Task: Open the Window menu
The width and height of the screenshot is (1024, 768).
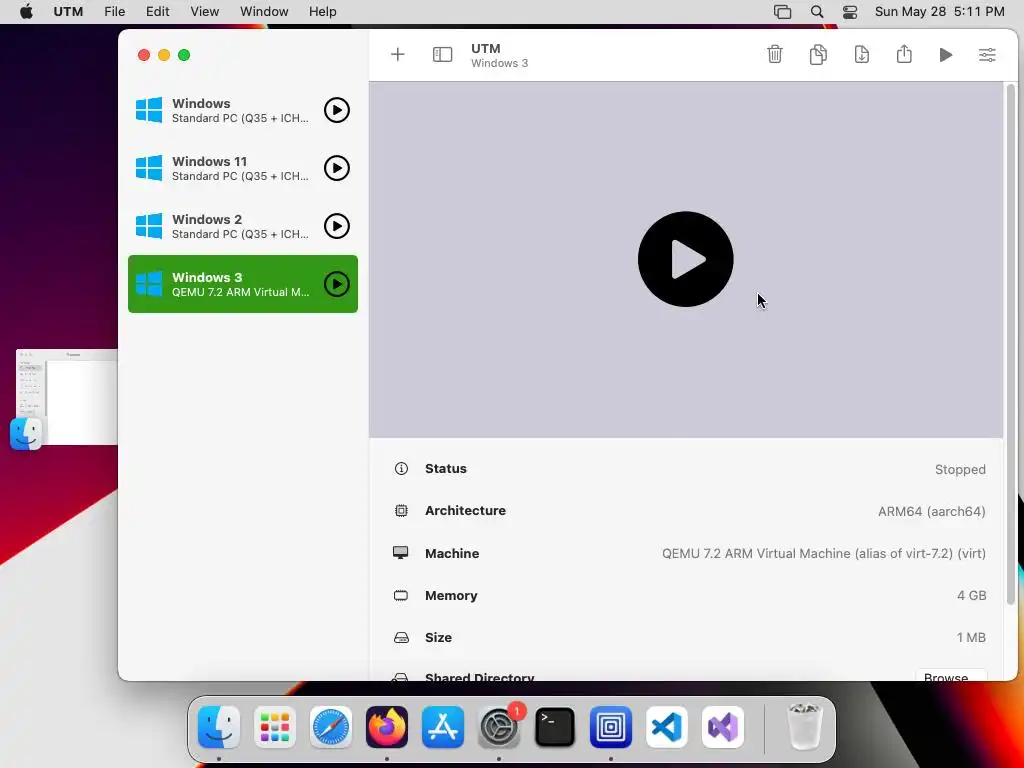Action: (264, 12)
